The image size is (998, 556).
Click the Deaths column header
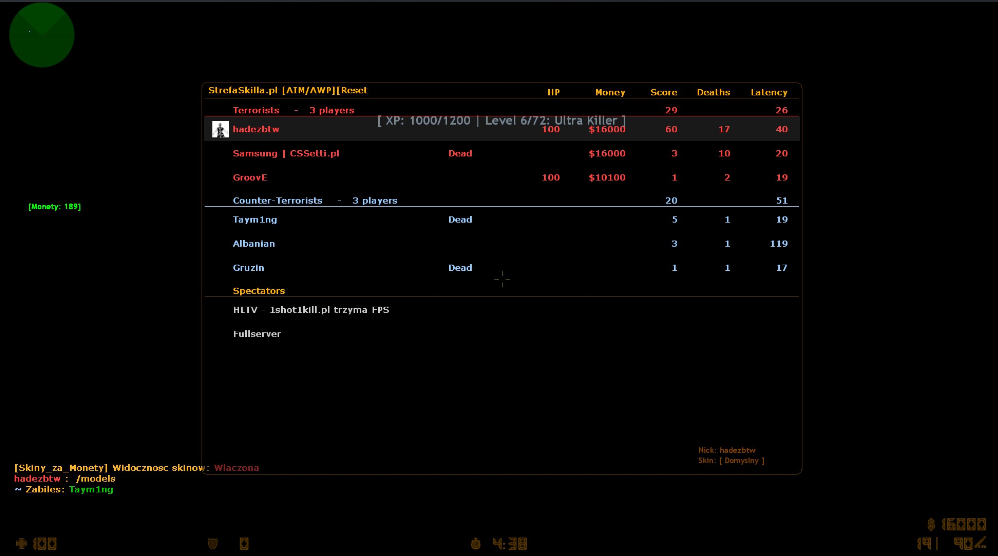click(x=713, y=92)
